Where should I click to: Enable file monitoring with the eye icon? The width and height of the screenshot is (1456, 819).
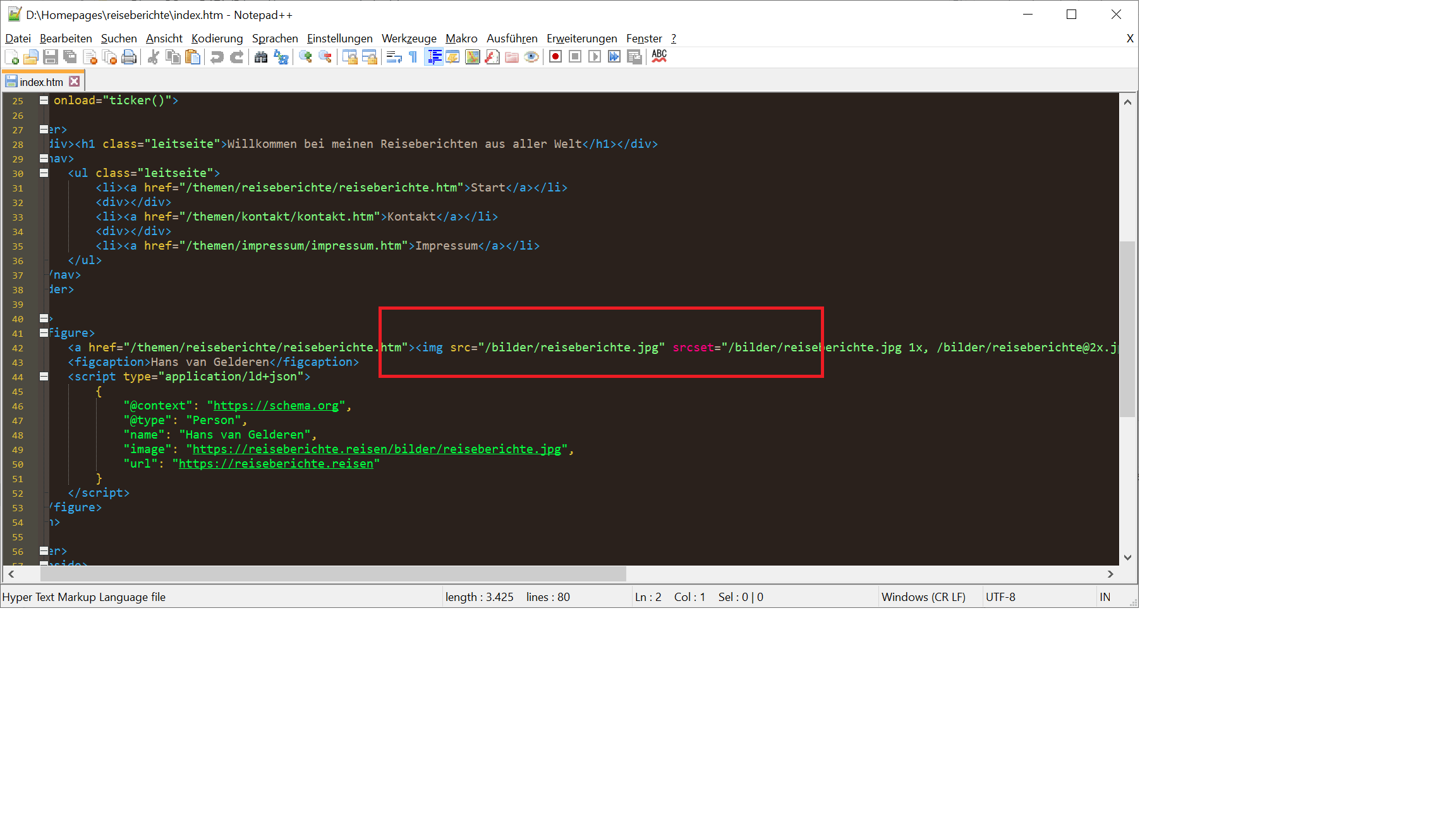(531, 57)
